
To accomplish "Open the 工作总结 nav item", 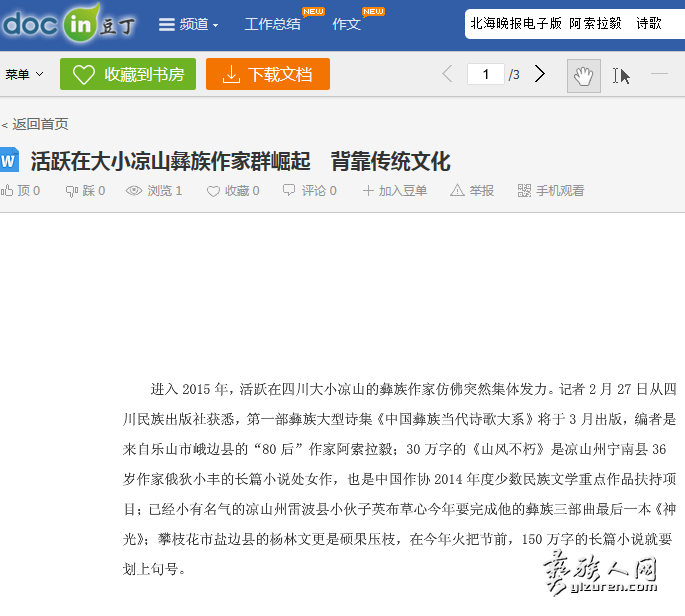I will (272, 24).
